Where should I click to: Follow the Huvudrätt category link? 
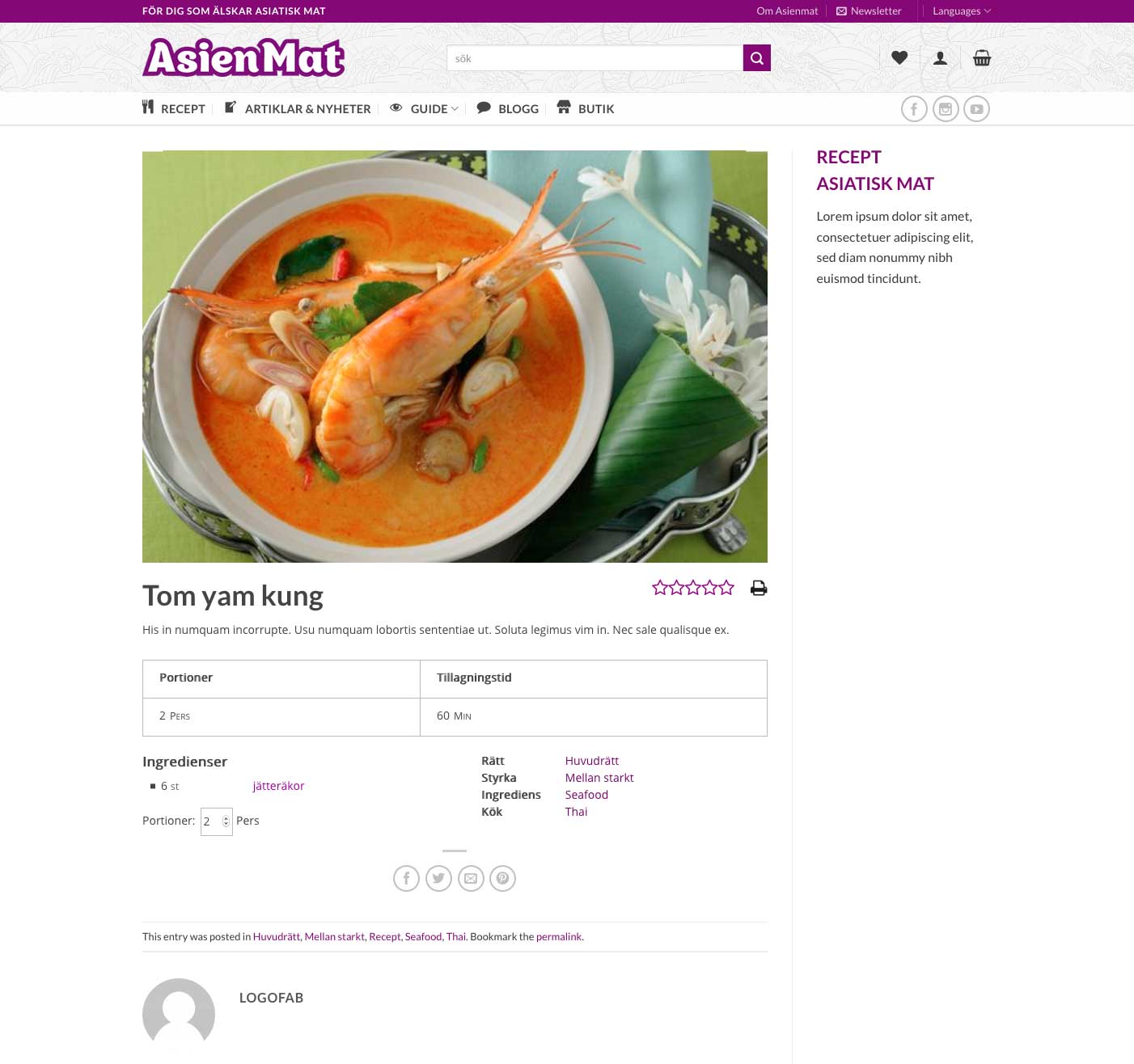coord(592,761)
